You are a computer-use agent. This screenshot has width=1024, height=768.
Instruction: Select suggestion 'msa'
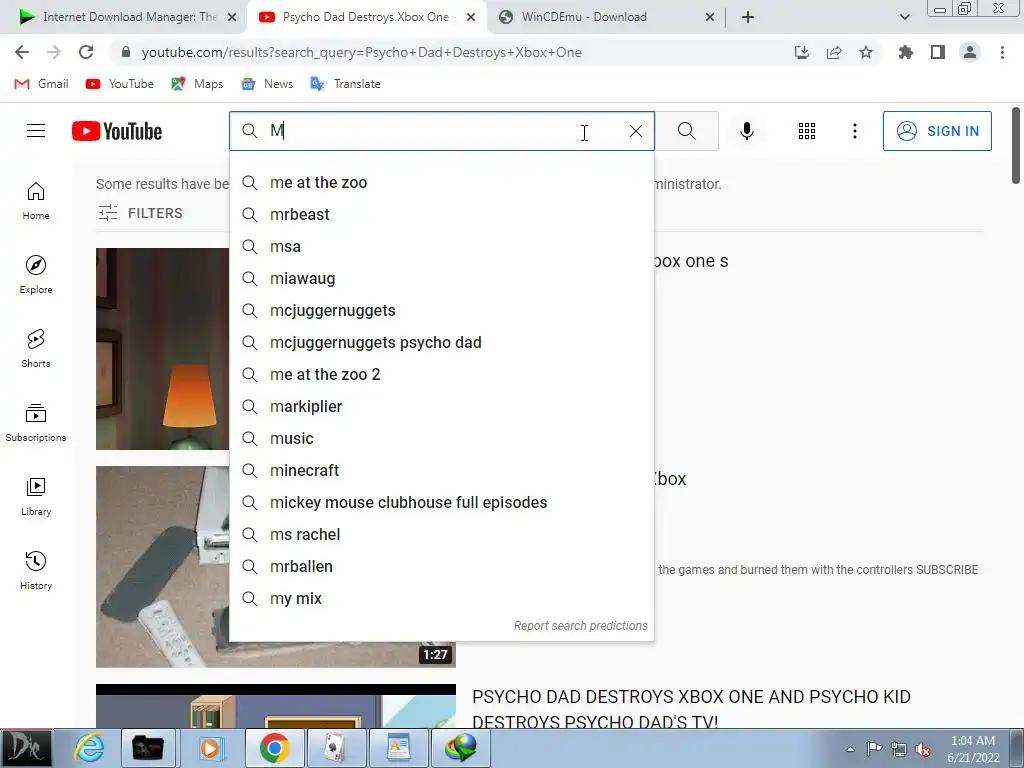click(441, 247)
